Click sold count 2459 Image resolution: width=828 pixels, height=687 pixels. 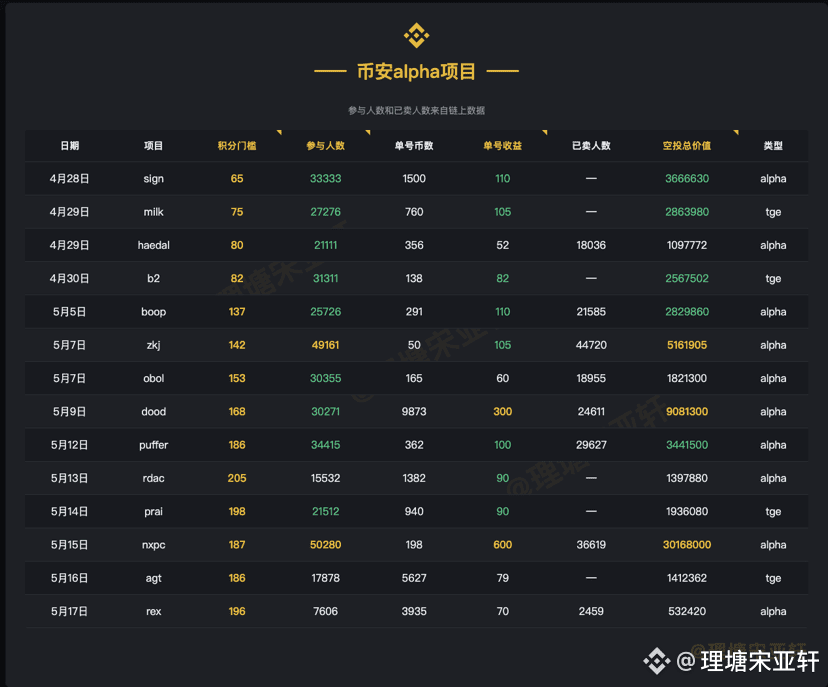[x=591, y=611]
